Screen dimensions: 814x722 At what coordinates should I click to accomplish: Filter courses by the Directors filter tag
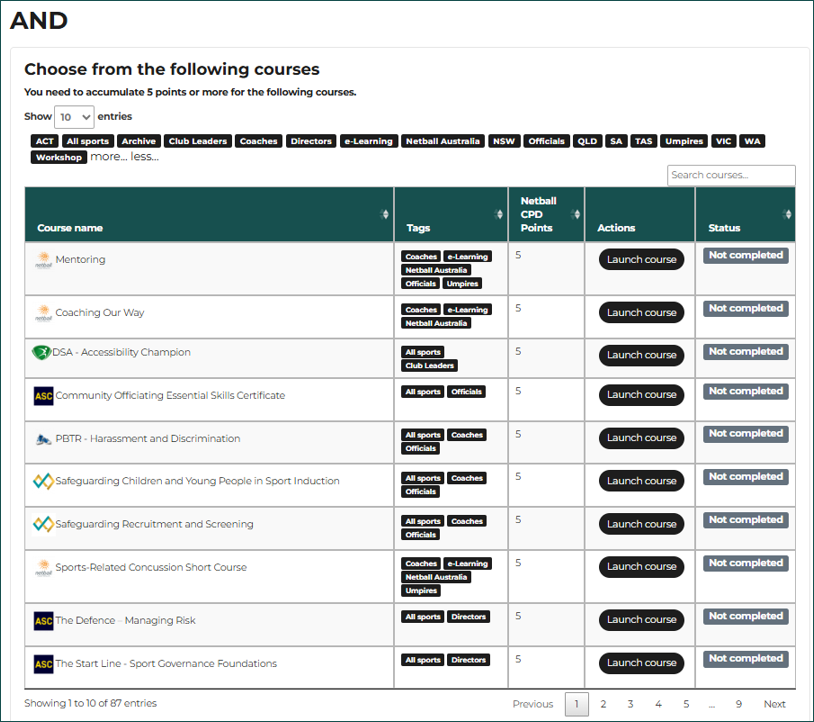(311, 141)
